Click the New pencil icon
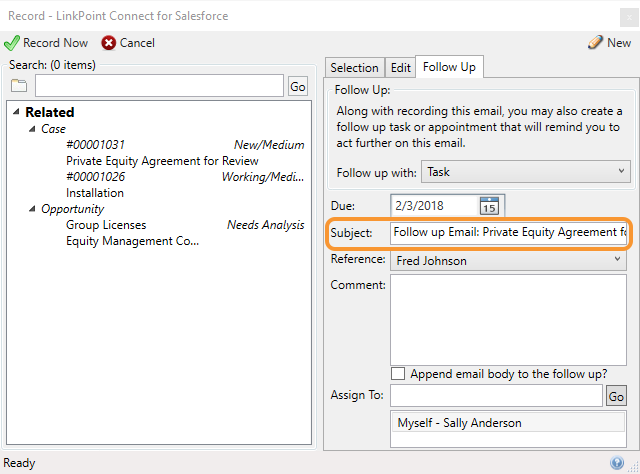Screen dimensions: 640x474 [595, 43]
